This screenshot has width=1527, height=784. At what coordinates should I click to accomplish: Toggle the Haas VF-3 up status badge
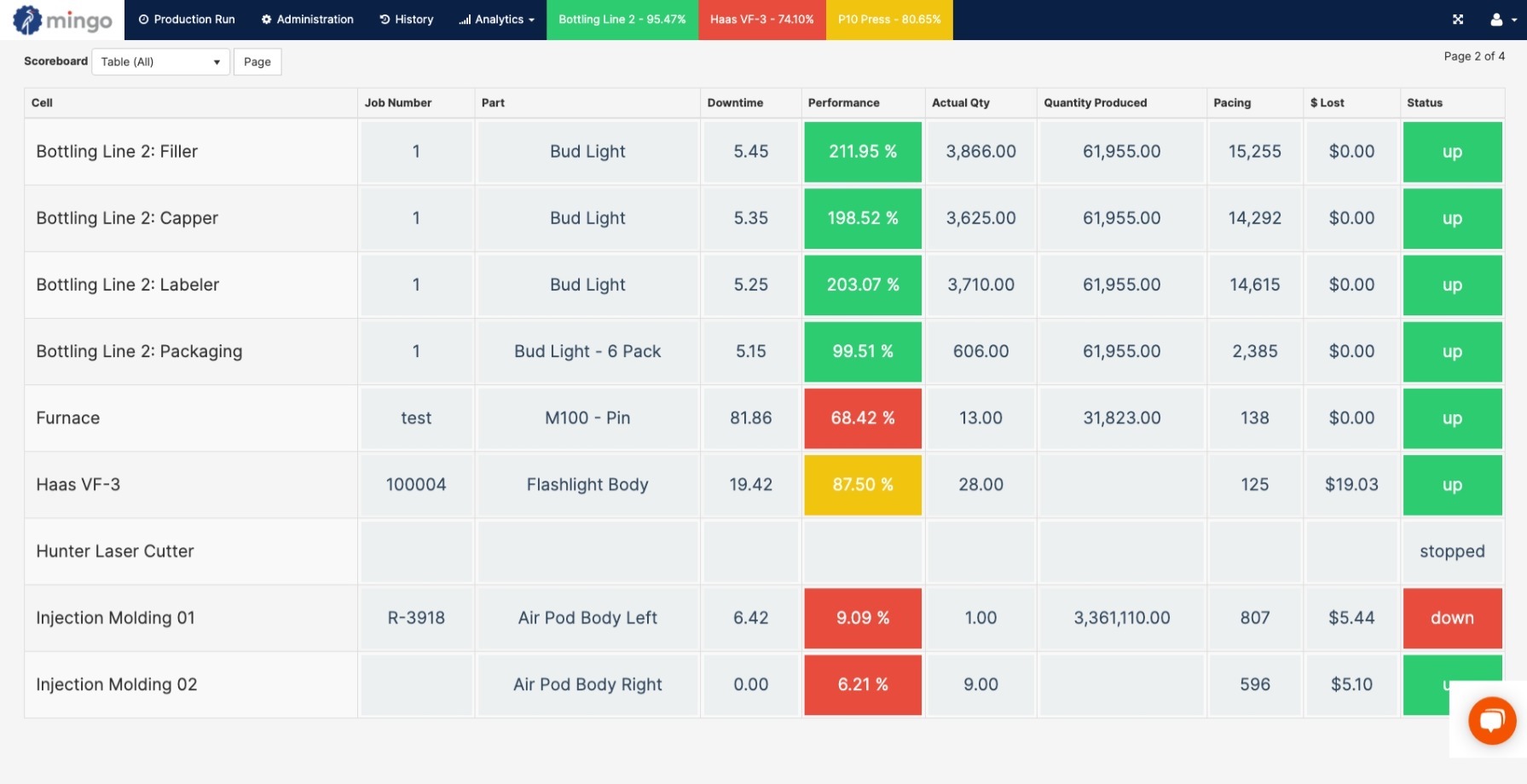[x=1452, y=484]
